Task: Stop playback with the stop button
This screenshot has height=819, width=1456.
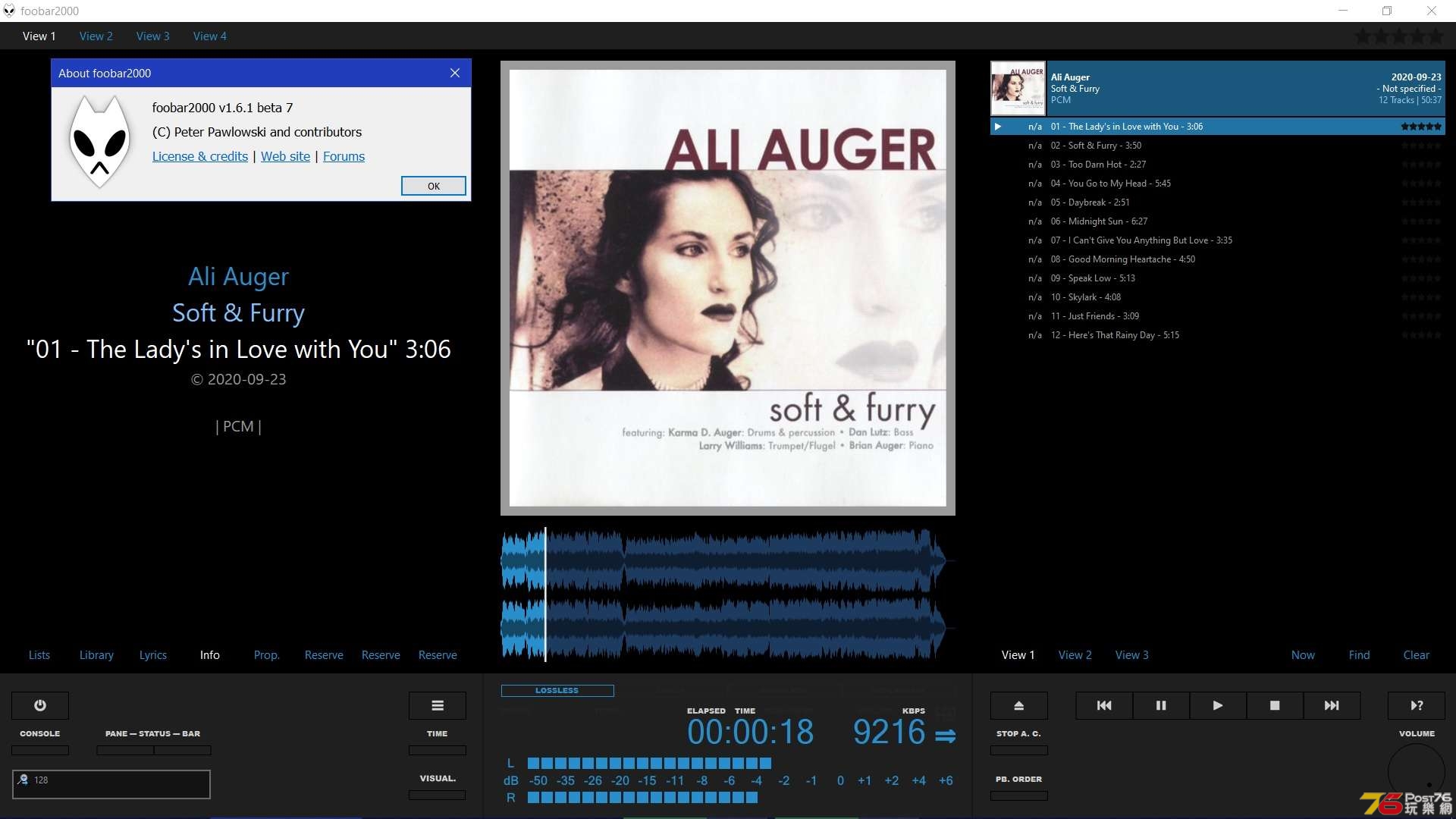Action: pos(1275,705)
